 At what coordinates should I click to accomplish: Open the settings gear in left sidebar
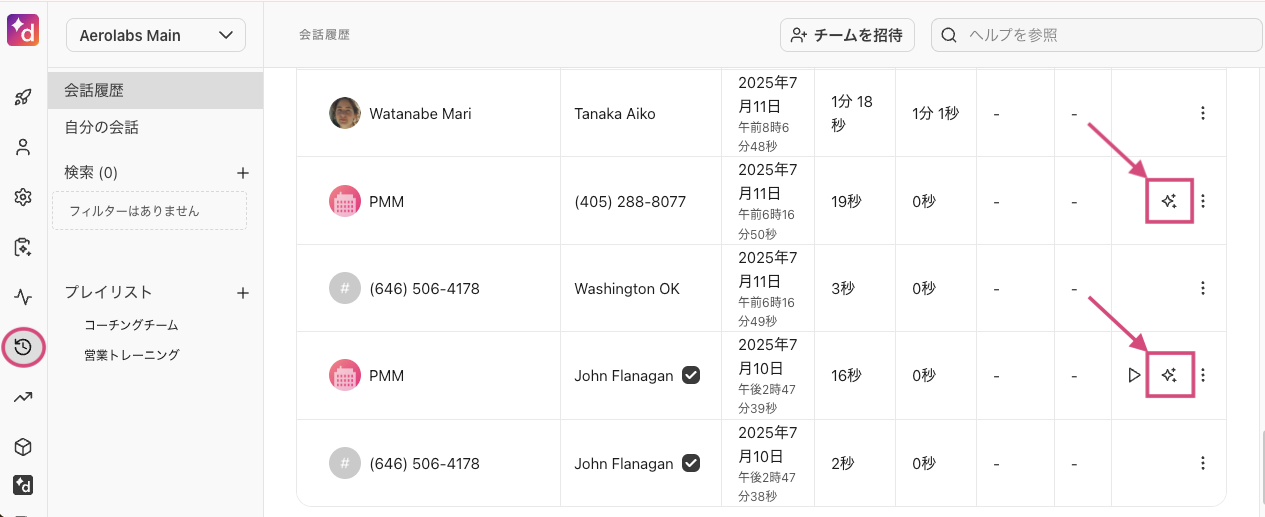pos(23,197)
